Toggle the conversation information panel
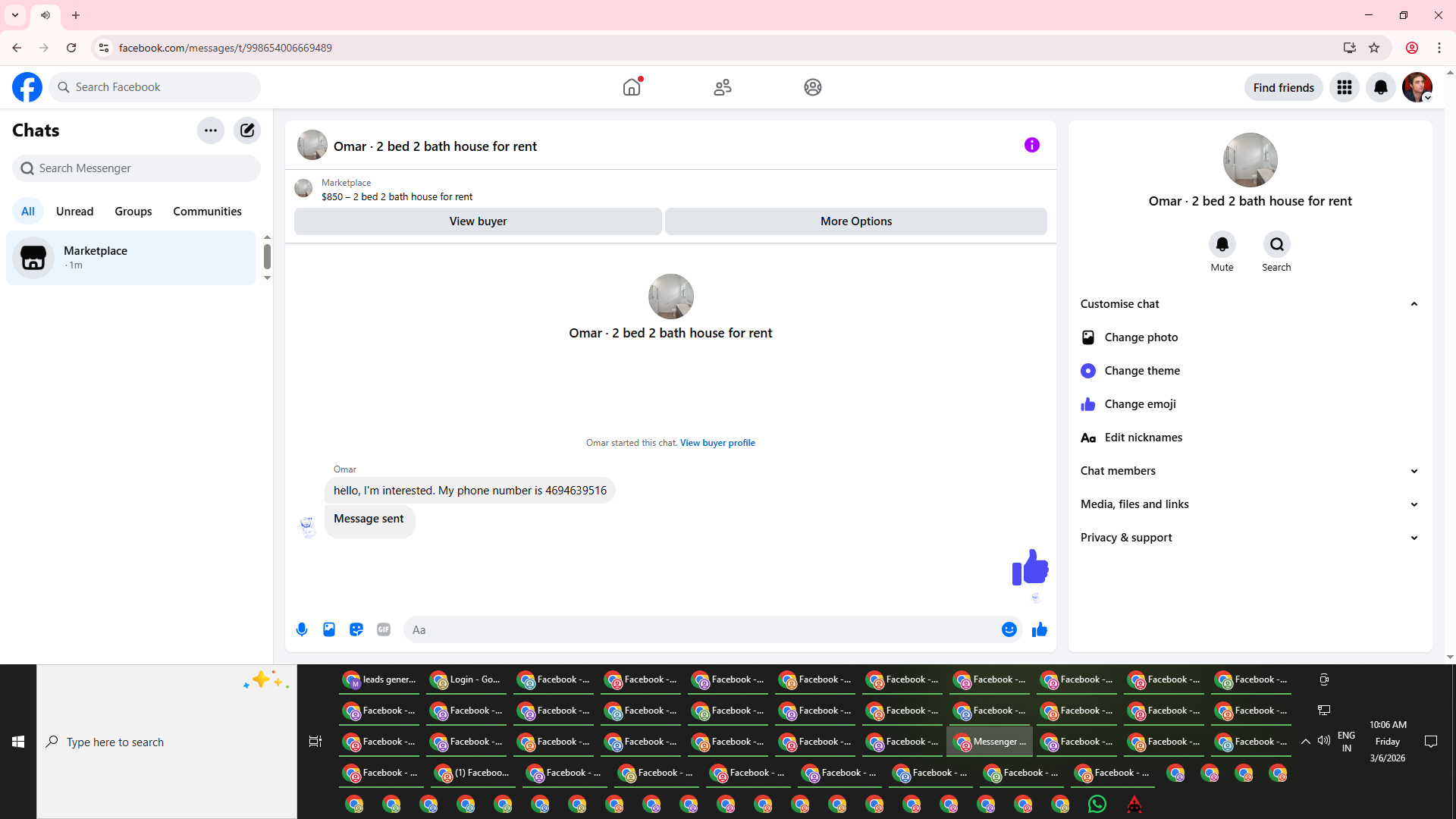The image size is (1456, 819). coord(1031,145)
